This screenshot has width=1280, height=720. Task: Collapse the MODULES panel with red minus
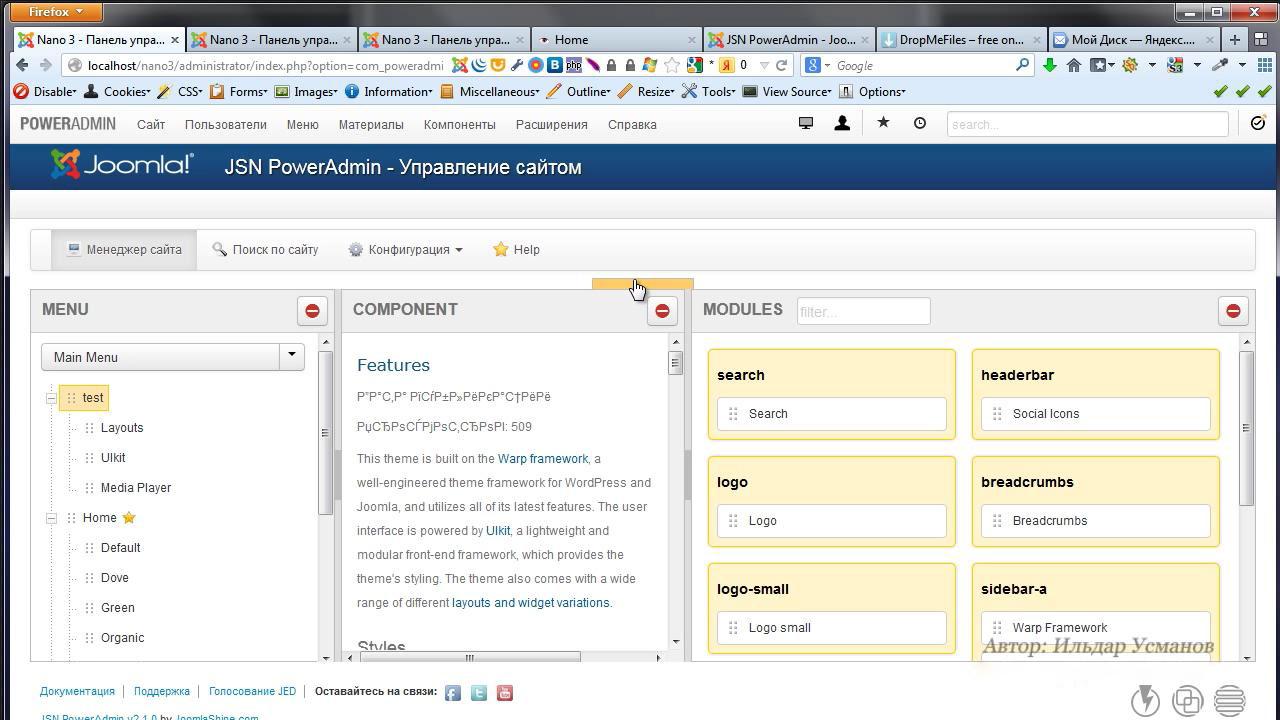(x=1233, y=311)
